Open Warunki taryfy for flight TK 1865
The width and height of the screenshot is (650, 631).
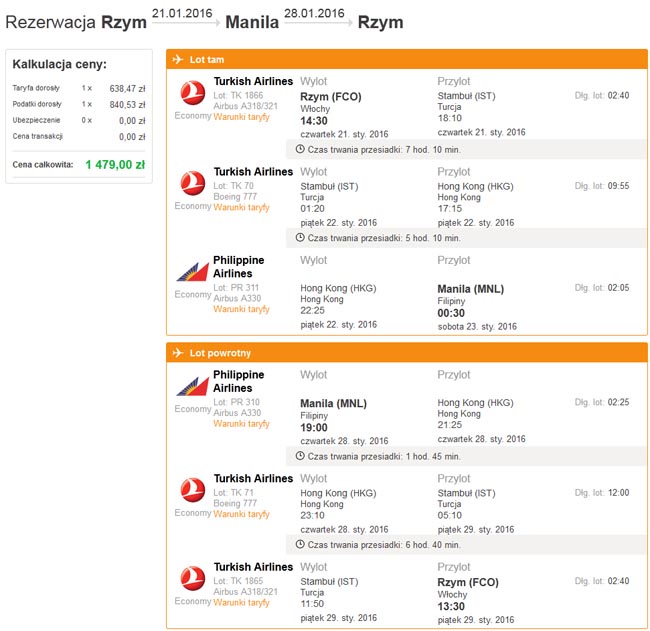pos(241,602)
